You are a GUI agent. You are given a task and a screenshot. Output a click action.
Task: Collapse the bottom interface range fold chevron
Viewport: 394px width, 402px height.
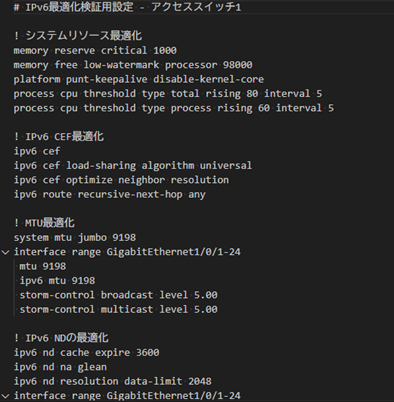pos(5,396)
